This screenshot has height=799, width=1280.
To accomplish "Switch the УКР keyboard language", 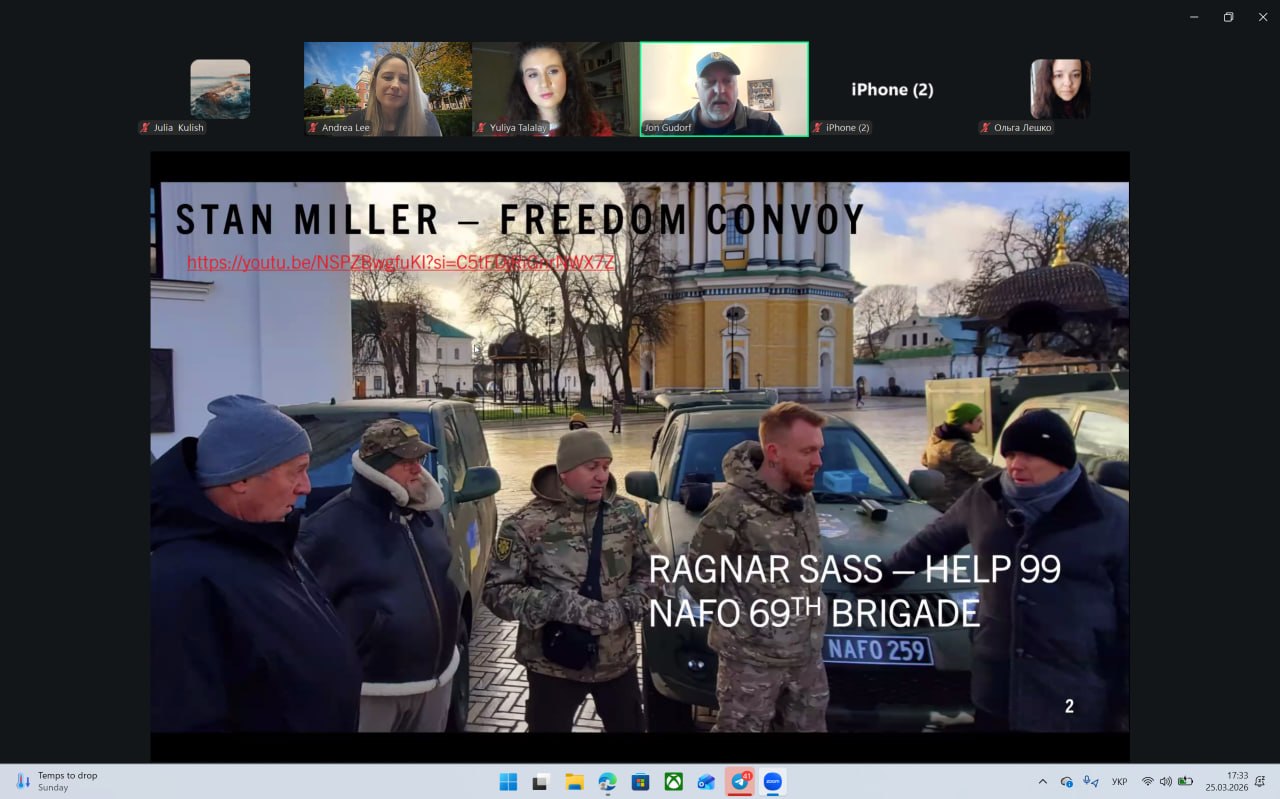I will [x=1120, y=781].
